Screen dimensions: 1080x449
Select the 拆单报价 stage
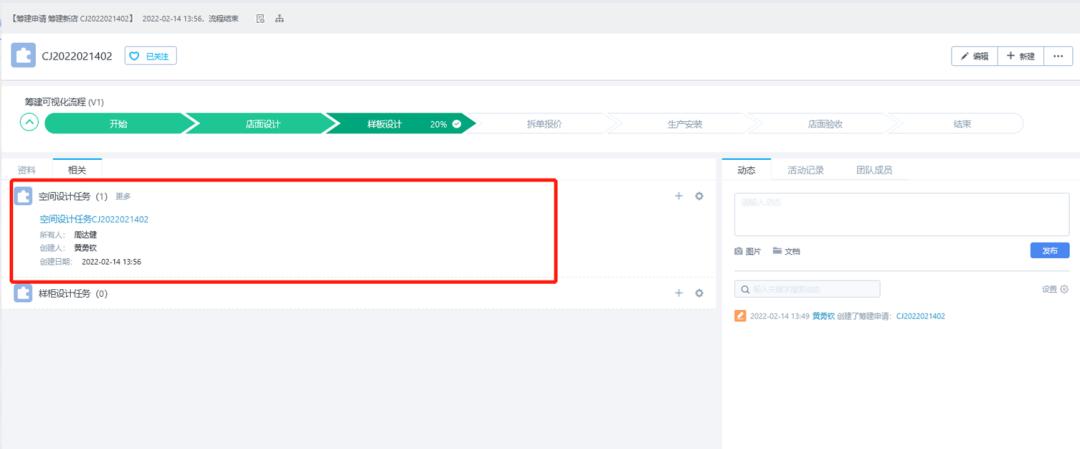click(543, 125)
